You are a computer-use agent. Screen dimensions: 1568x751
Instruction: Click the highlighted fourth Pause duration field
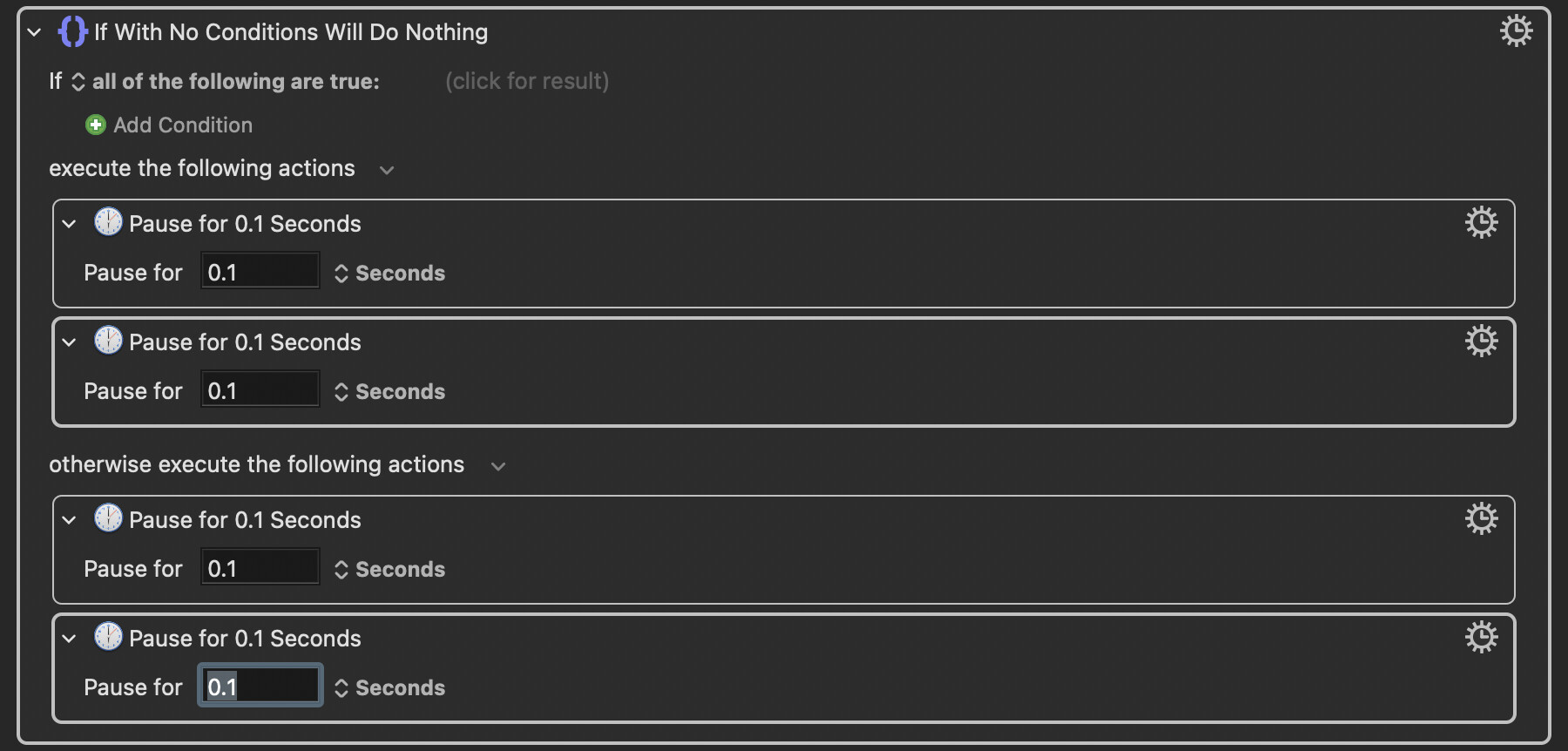pyautogui.click(x=260, y=687)
